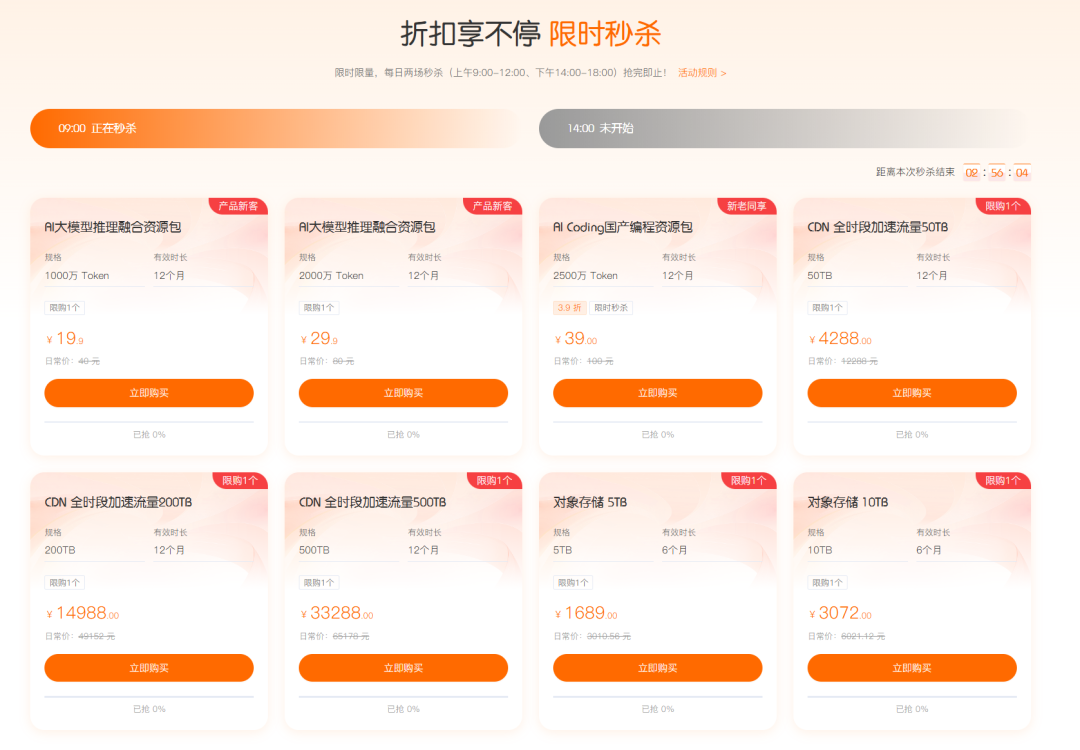Click the 已抢 0% progress bar on AI Coding card
This screenshot has height=750, width=1080.
point(657,421)
